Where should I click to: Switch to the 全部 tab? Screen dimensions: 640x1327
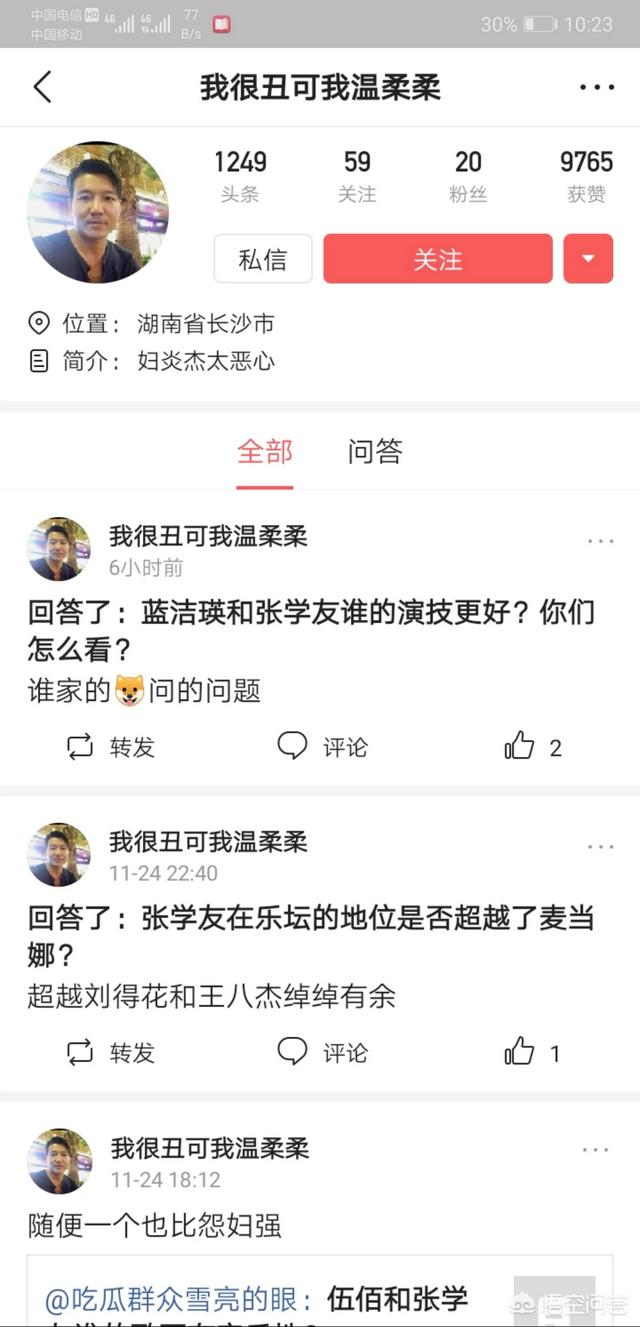click(x=265, y=452)
